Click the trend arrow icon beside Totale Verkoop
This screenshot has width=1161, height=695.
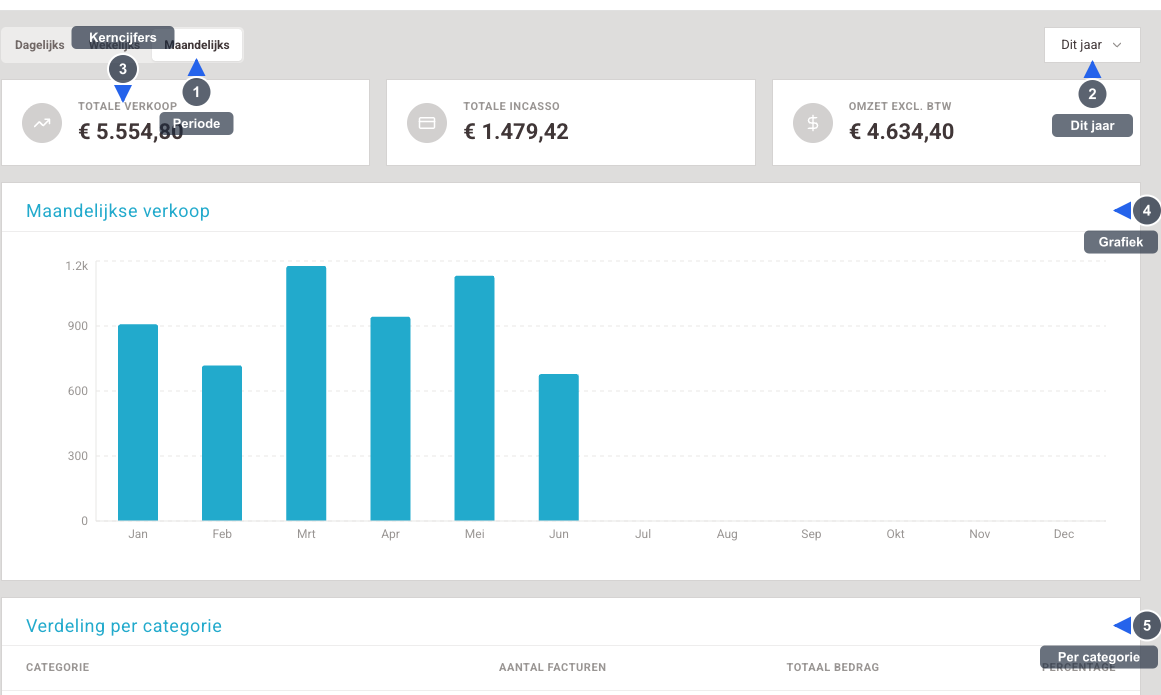click(x=42, y=123)
